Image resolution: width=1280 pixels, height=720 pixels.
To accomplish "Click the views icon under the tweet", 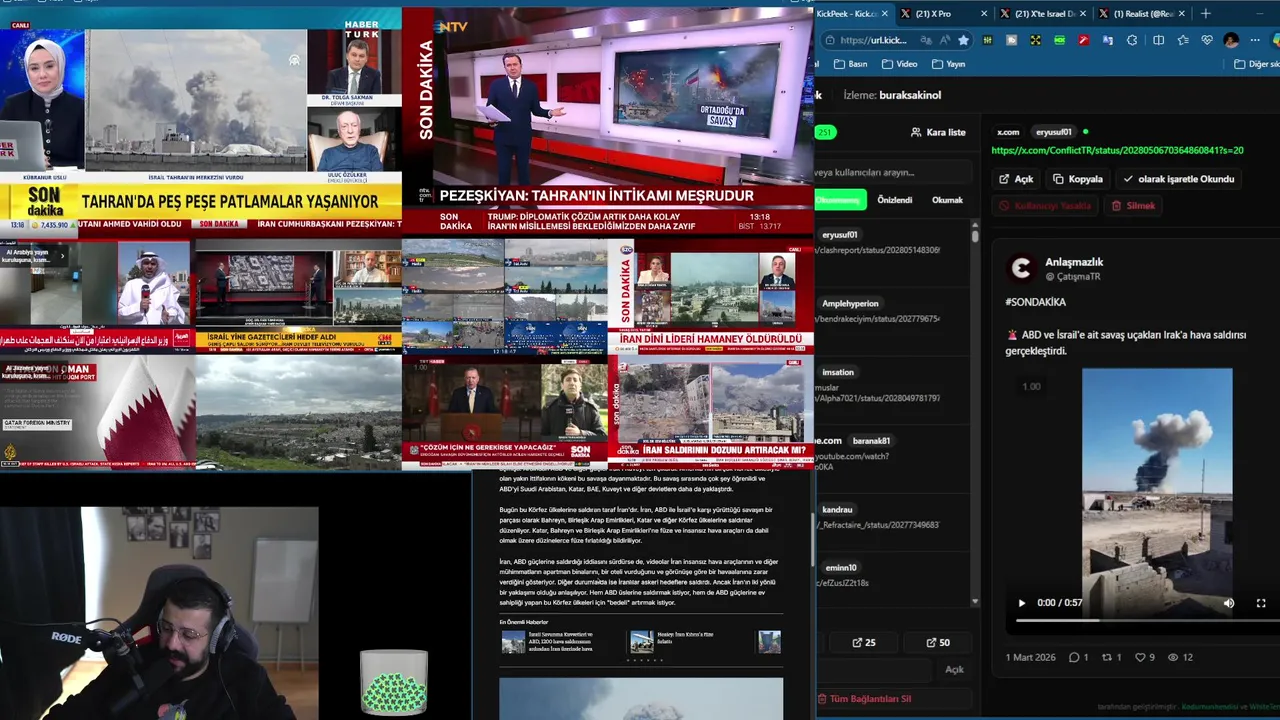I will [x=1173, y=657].
